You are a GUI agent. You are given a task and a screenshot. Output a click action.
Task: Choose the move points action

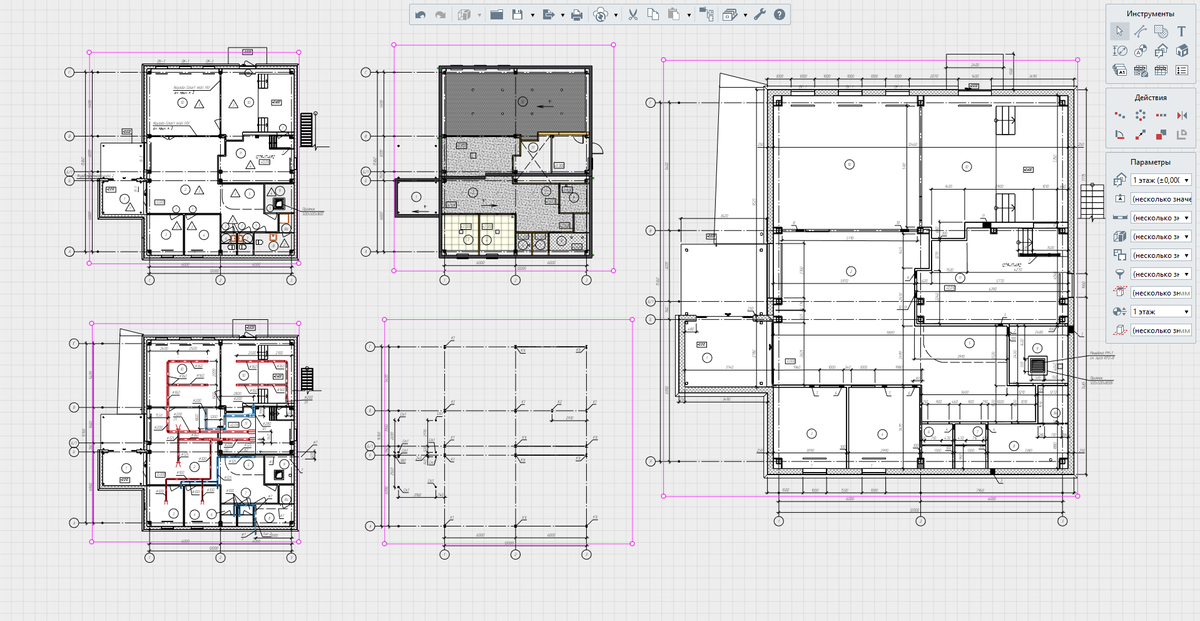pyautogui.click(x=1120, y=115)
